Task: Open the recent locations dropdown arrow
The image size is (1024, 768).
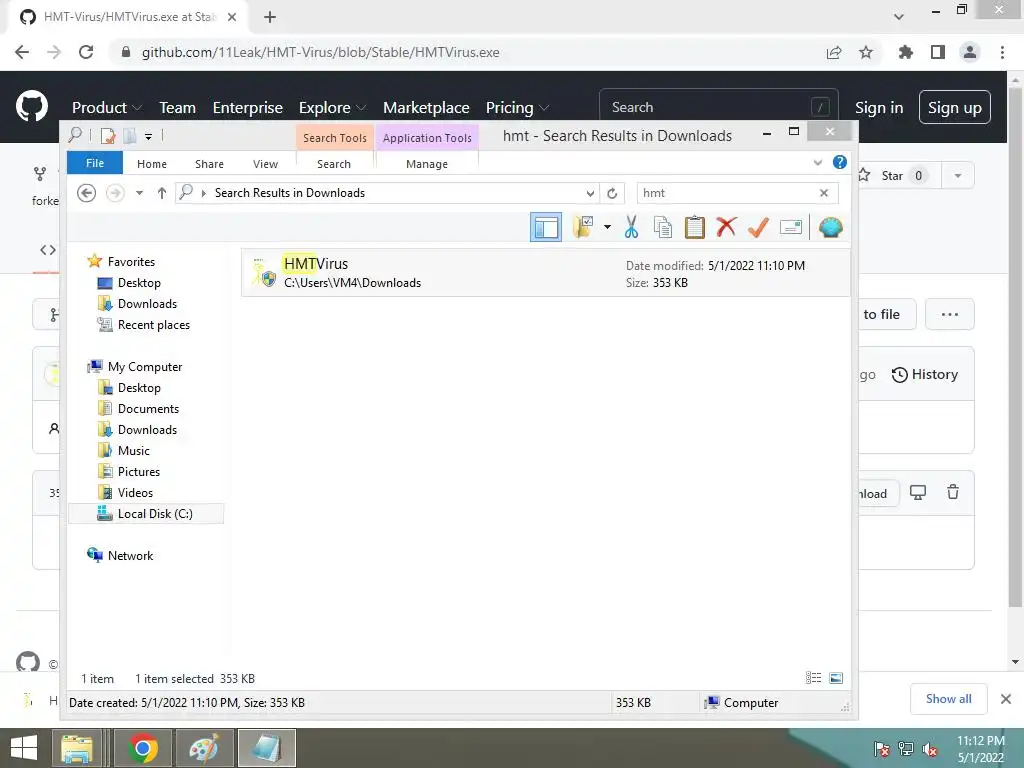Action: pyautogui.click(x=139, y=193)
